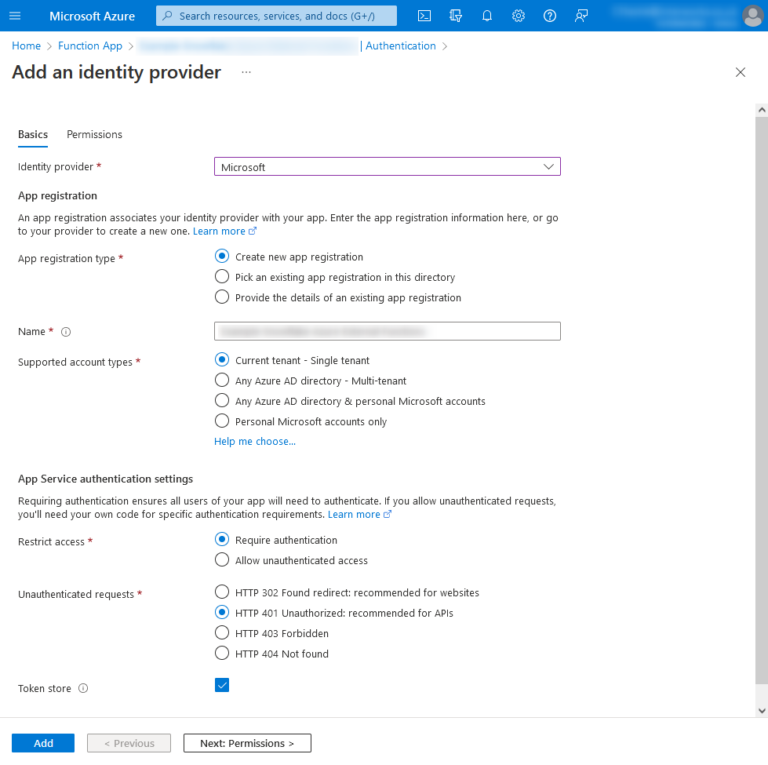Click Microsoft Azure logo text
The width and height of the screenshot is (768, 765).
92,16
